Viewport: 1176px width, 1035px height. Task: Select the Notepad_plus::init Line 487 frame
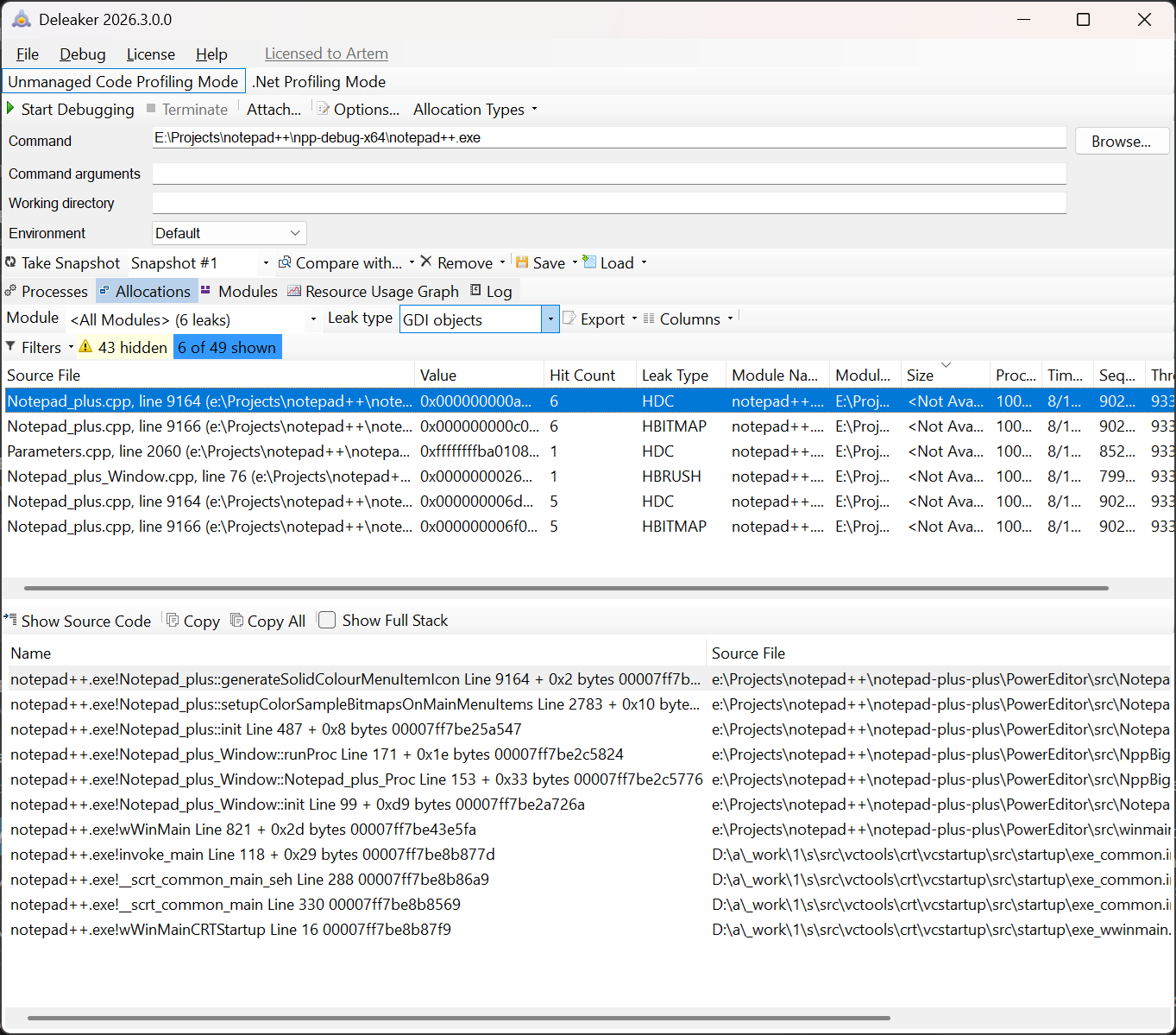click(588, 729)
